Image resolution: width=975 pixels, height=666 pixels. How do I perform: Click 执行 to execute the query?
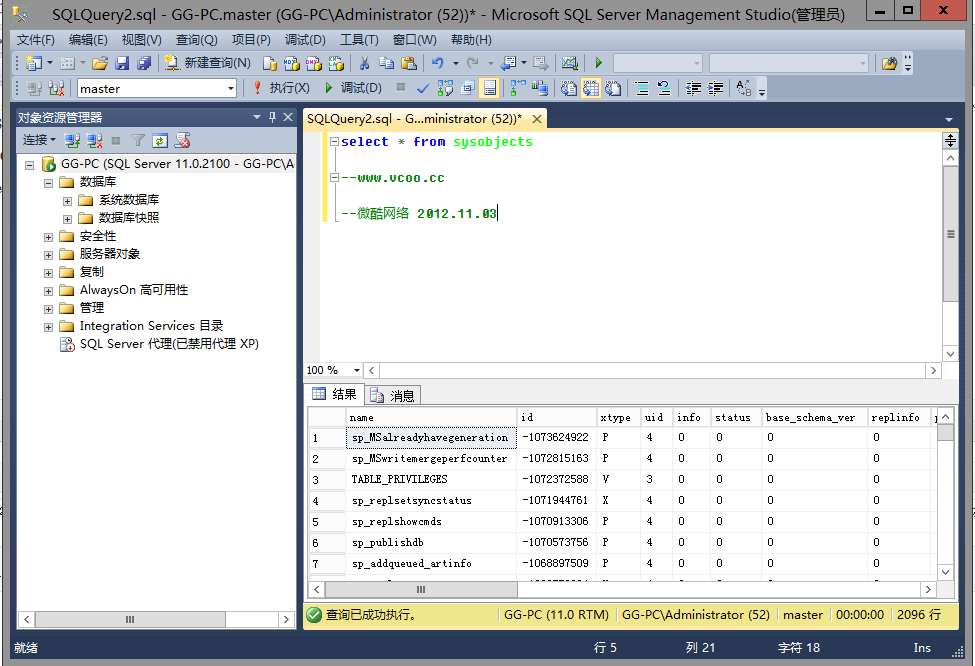280,88
